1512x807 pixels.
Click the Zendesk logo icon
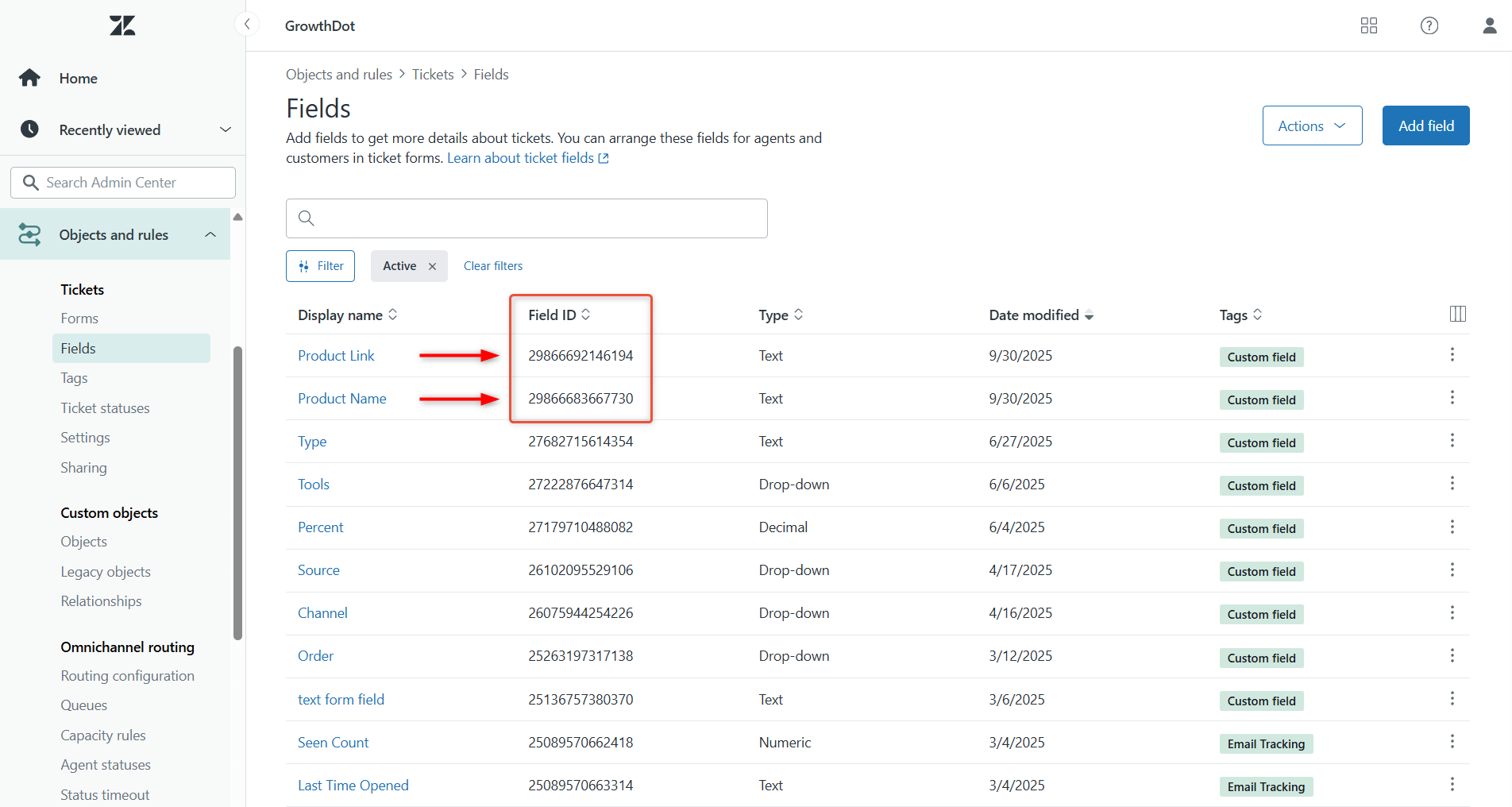(122, 25)
